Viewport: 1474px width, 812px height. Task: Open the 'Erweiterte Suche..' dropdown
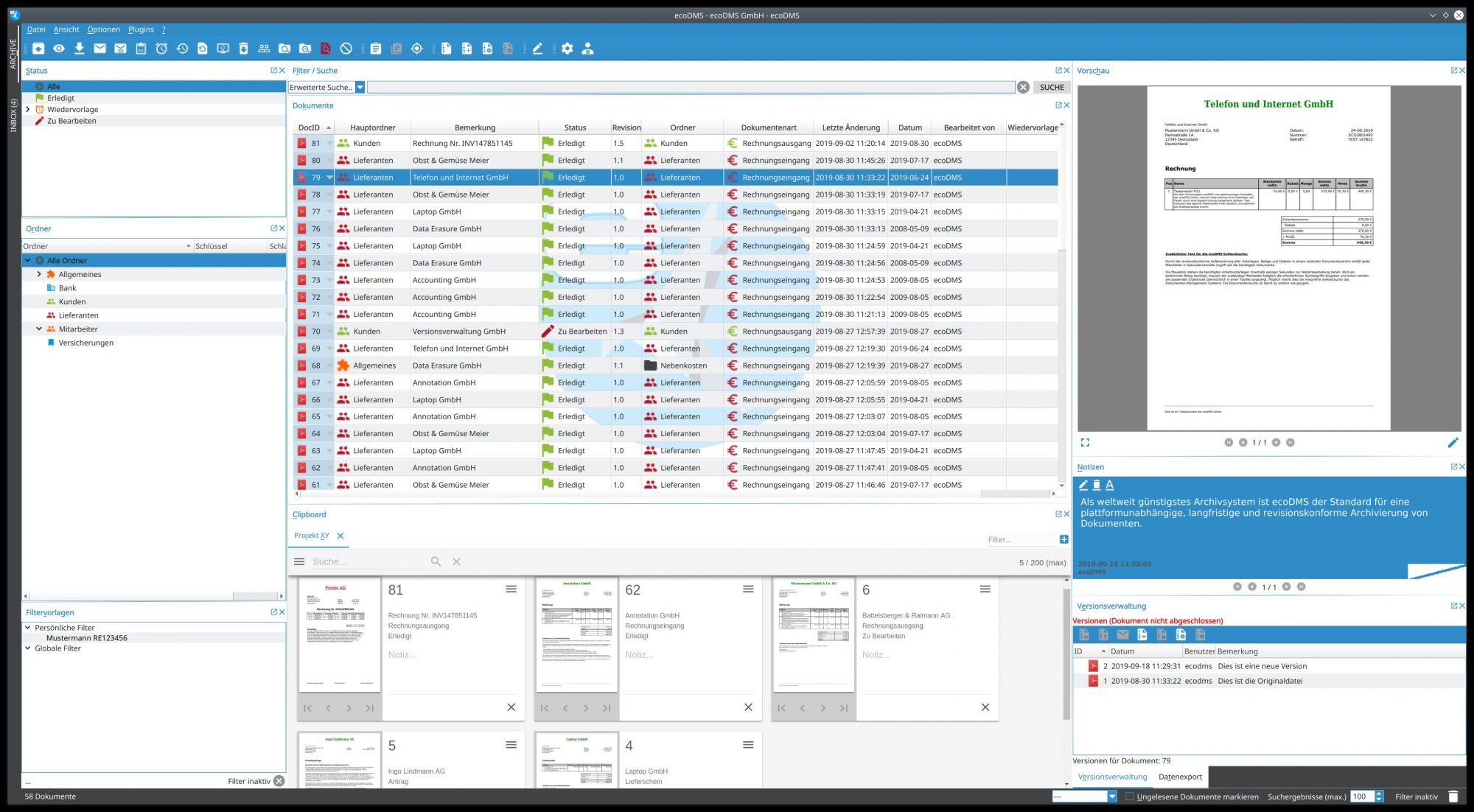(x=360, y=87)
